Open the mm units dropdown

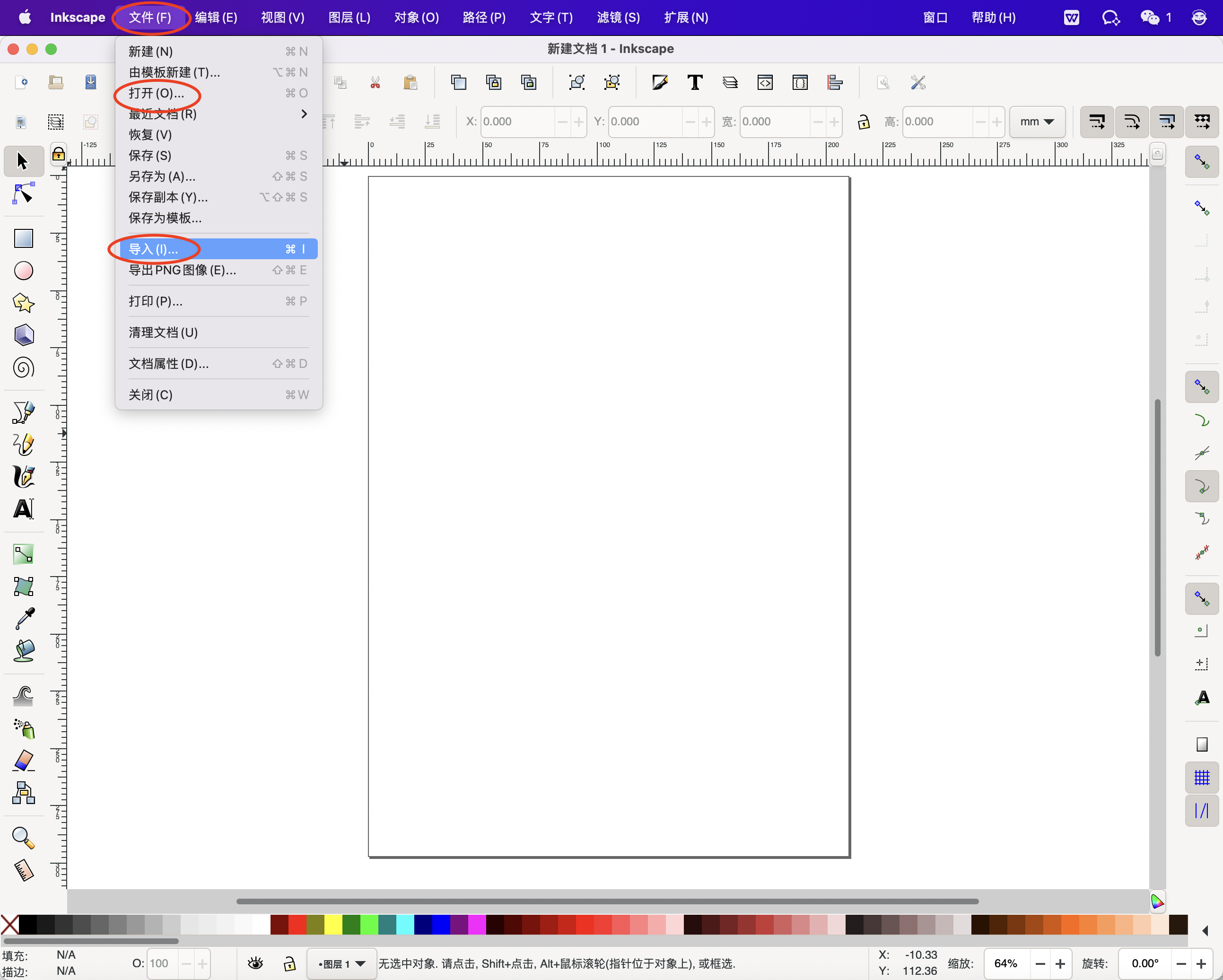pos(1037,122)
